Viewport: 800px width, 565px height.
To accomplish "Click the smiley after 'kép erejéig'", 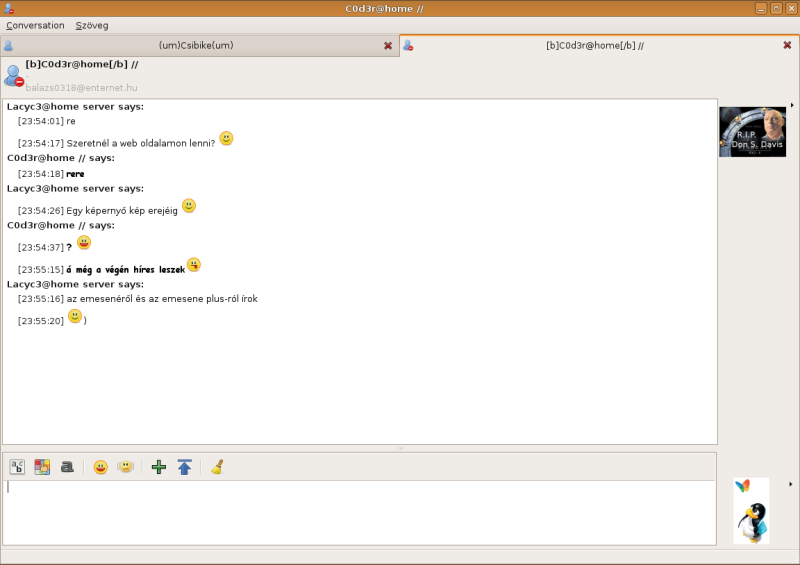I will [189, 206].
